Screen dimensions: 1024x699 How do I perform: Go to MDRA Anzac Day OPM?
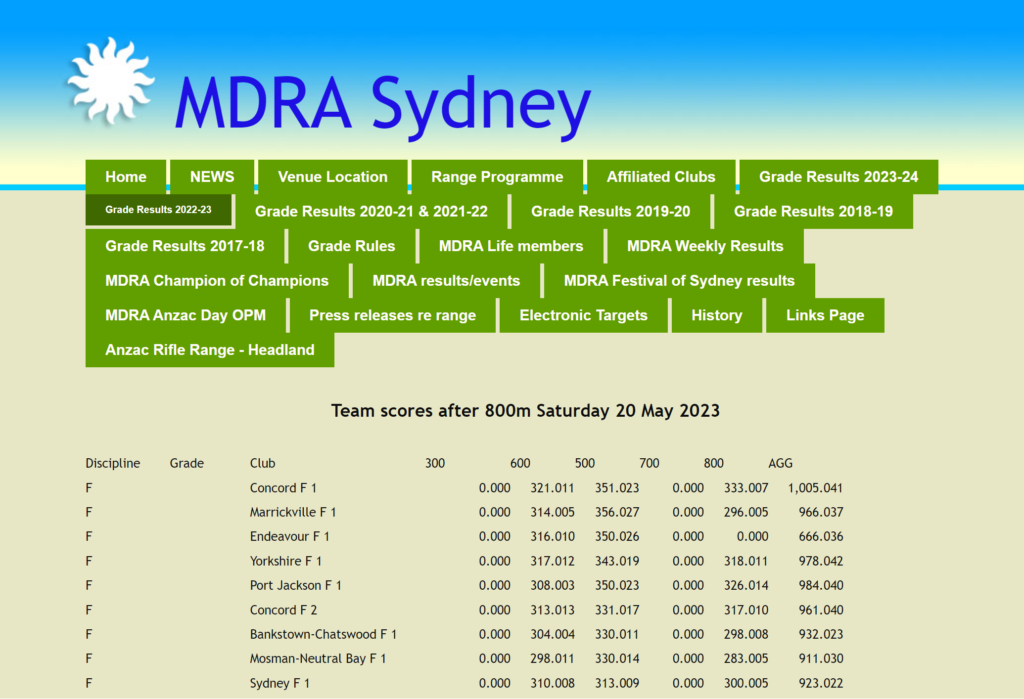click(185, 316)
